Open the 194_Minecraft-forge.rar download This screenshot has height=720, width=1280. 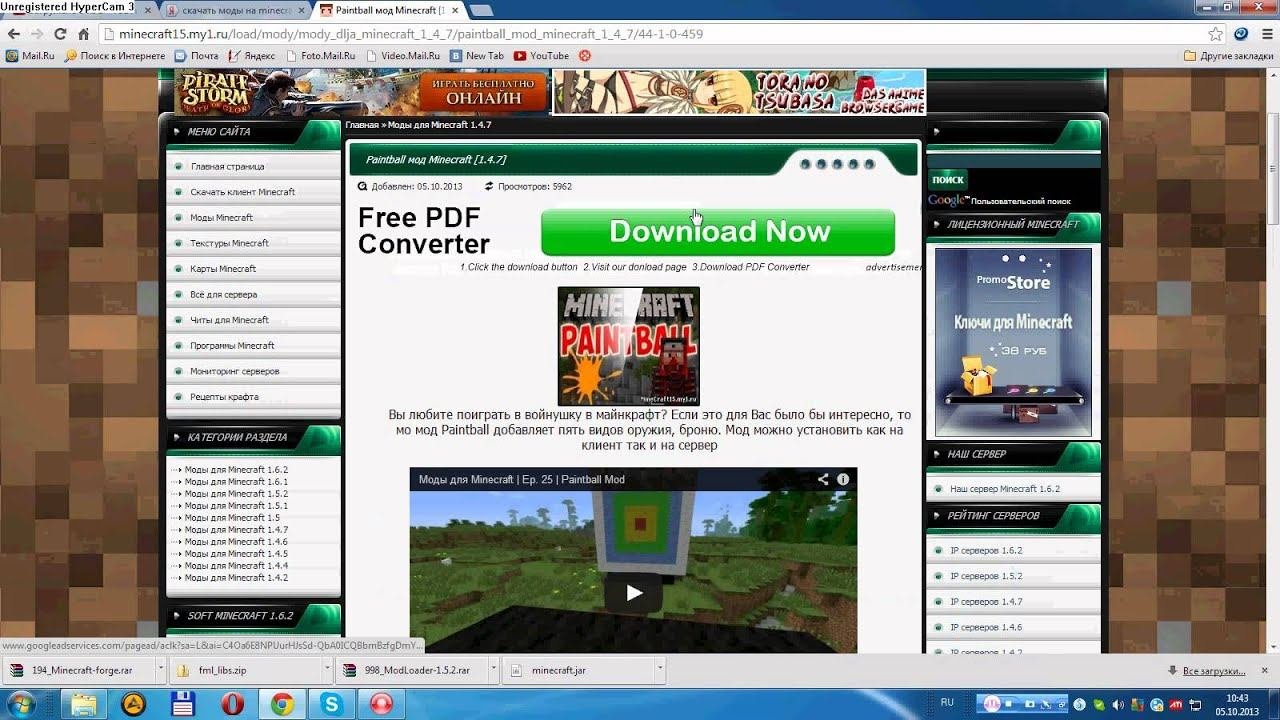tap(74, 670)
